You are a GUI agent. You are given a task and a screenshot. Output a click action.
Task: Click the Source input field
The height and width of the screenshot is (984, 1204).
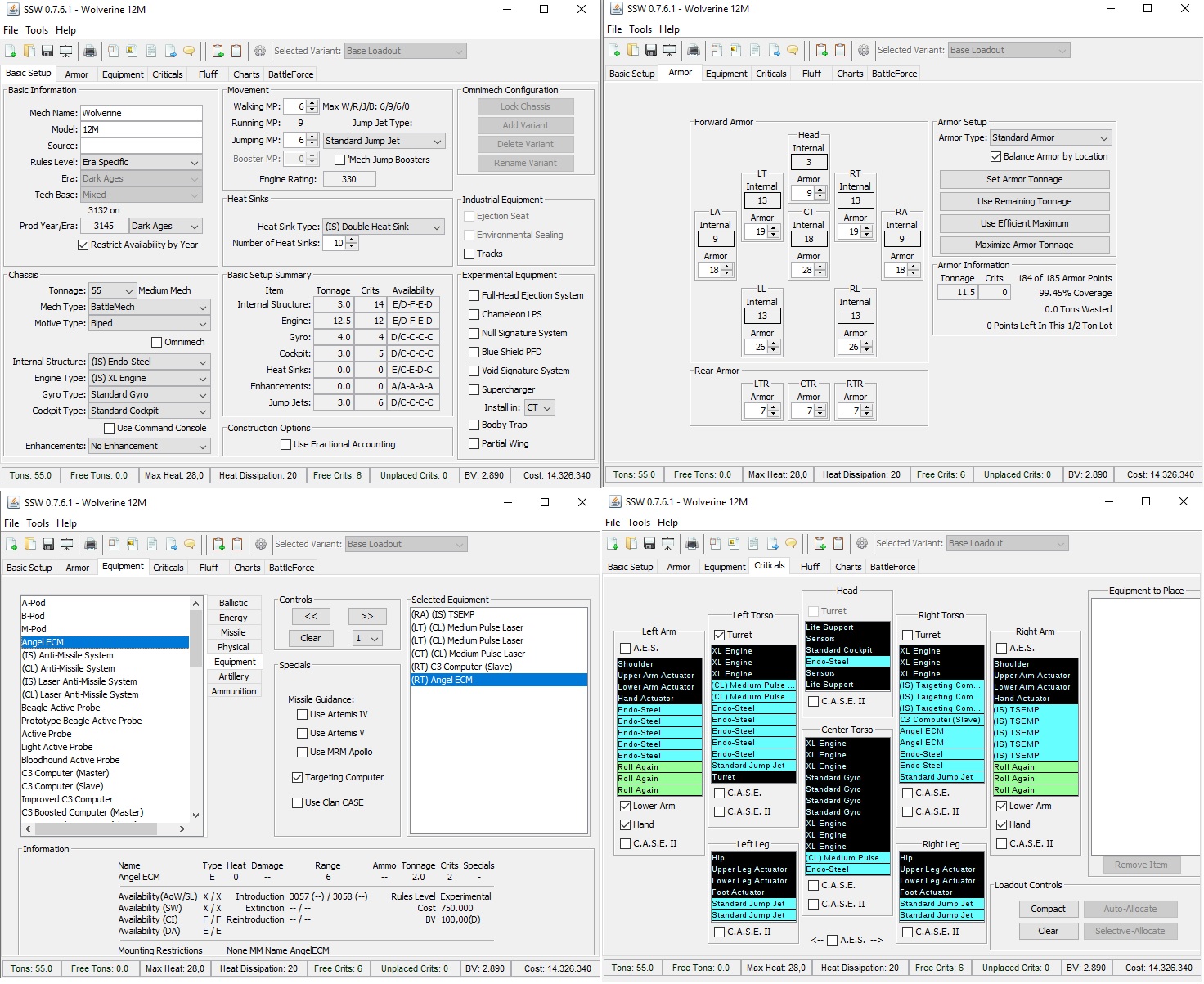click(141, 146)
